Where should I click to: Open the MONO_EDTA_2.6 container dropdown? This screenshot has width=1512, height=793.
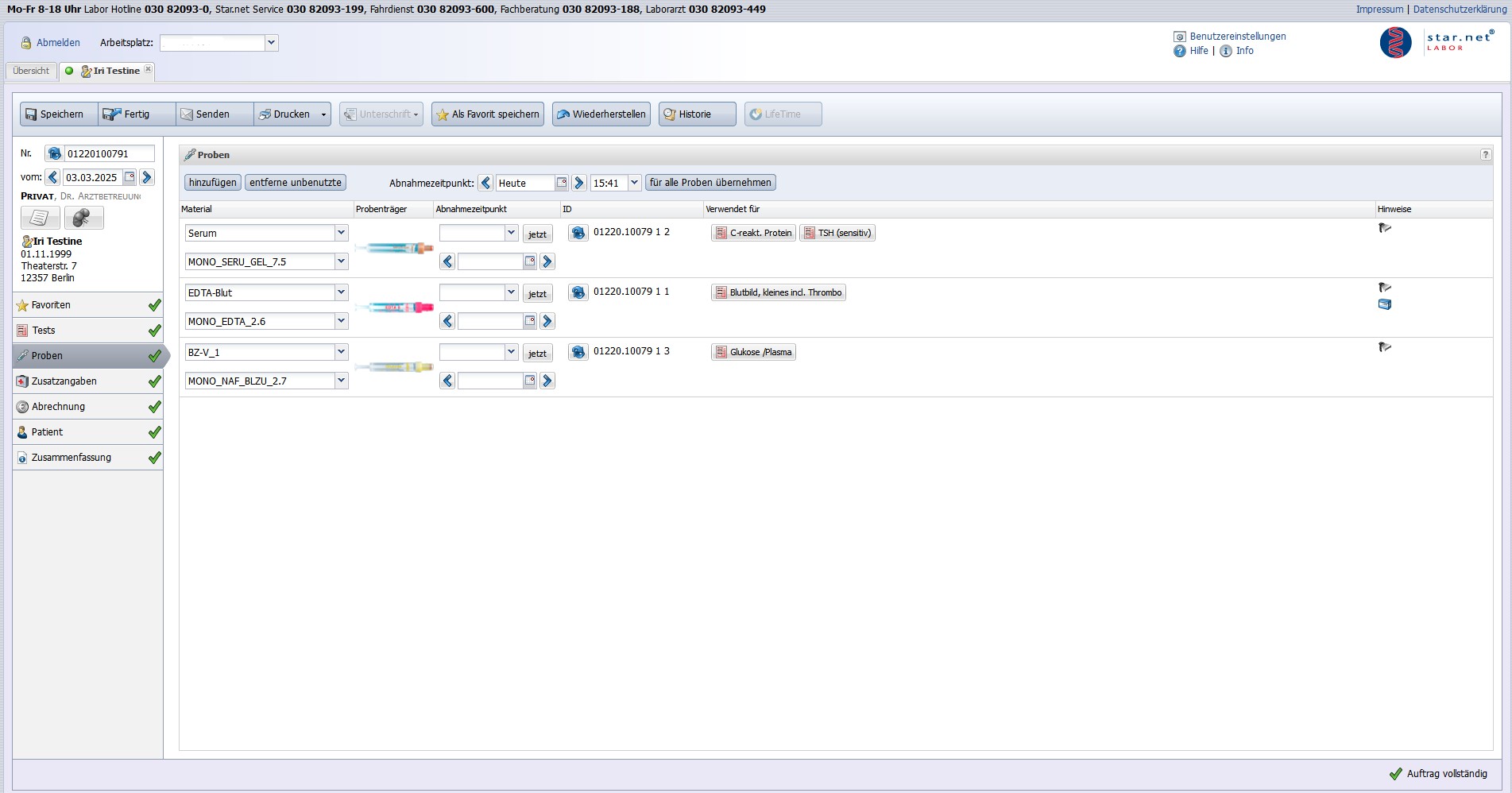pos(341,321)
